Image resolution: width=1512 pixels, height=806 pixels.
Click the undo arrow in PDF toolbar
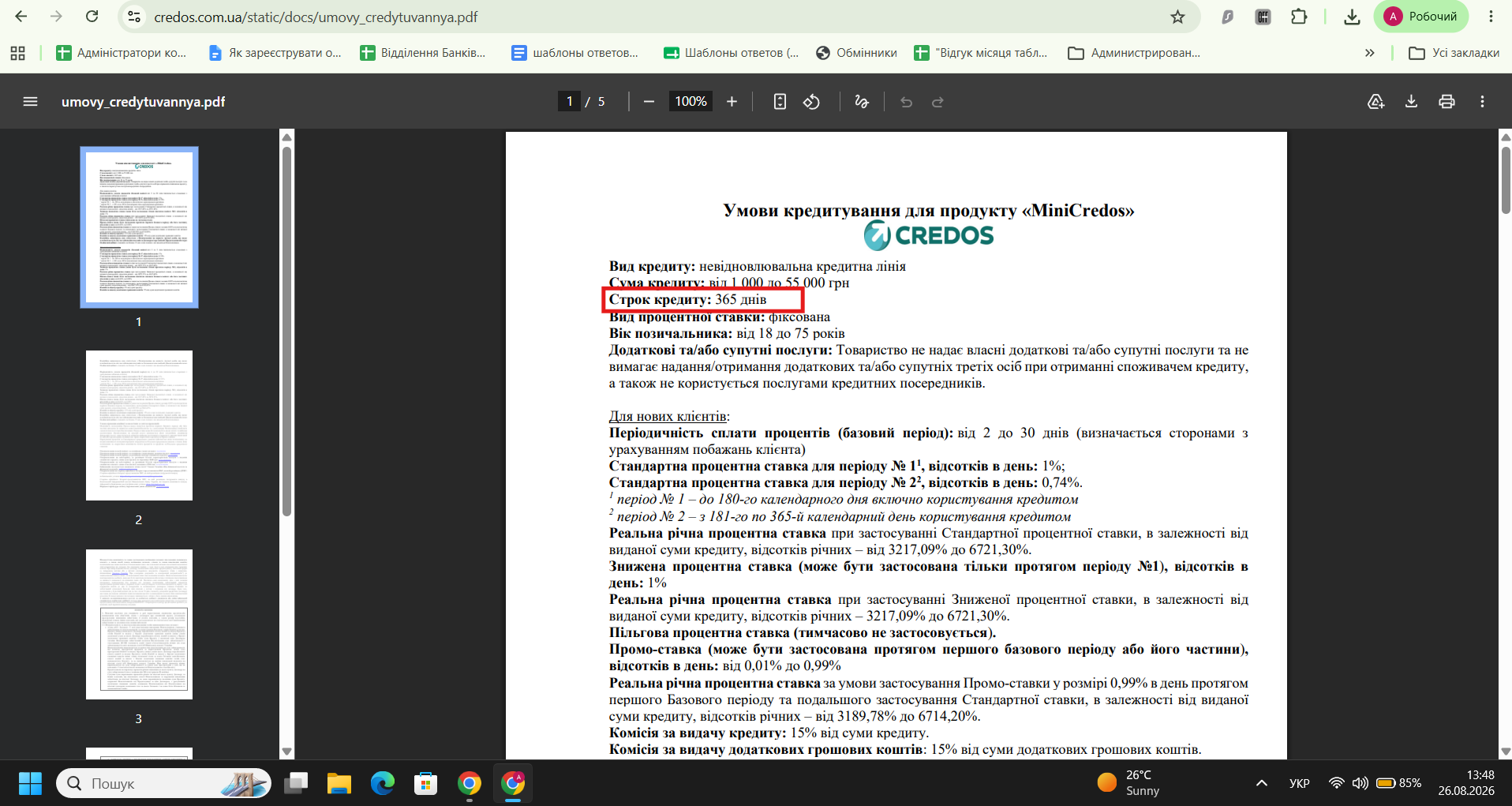(x=906, y=102)
